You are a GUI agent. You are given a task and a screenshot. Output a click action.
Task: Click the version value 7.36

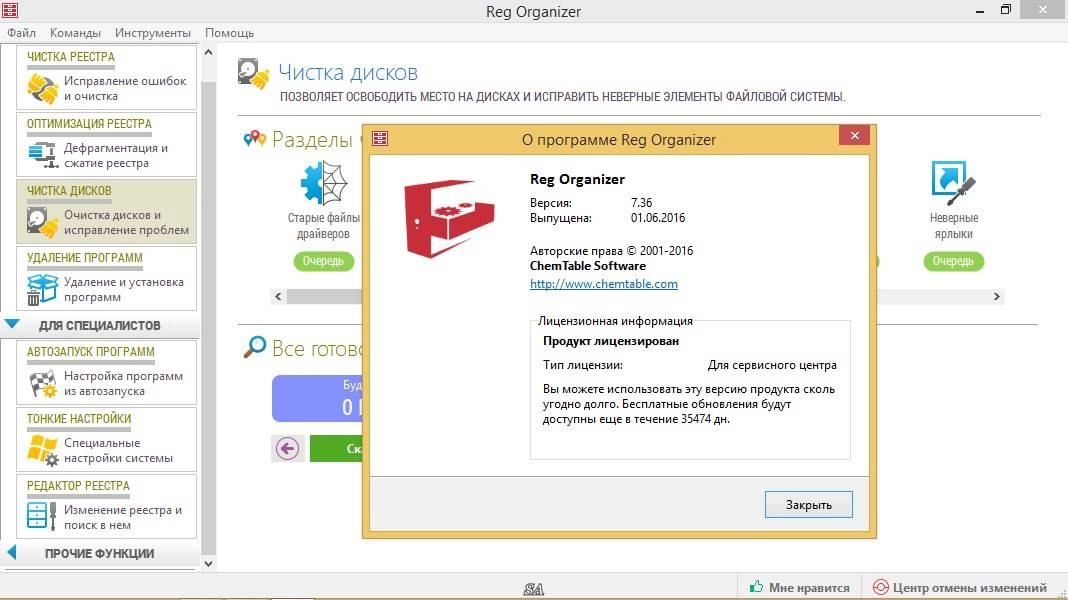tap(641, 203)
